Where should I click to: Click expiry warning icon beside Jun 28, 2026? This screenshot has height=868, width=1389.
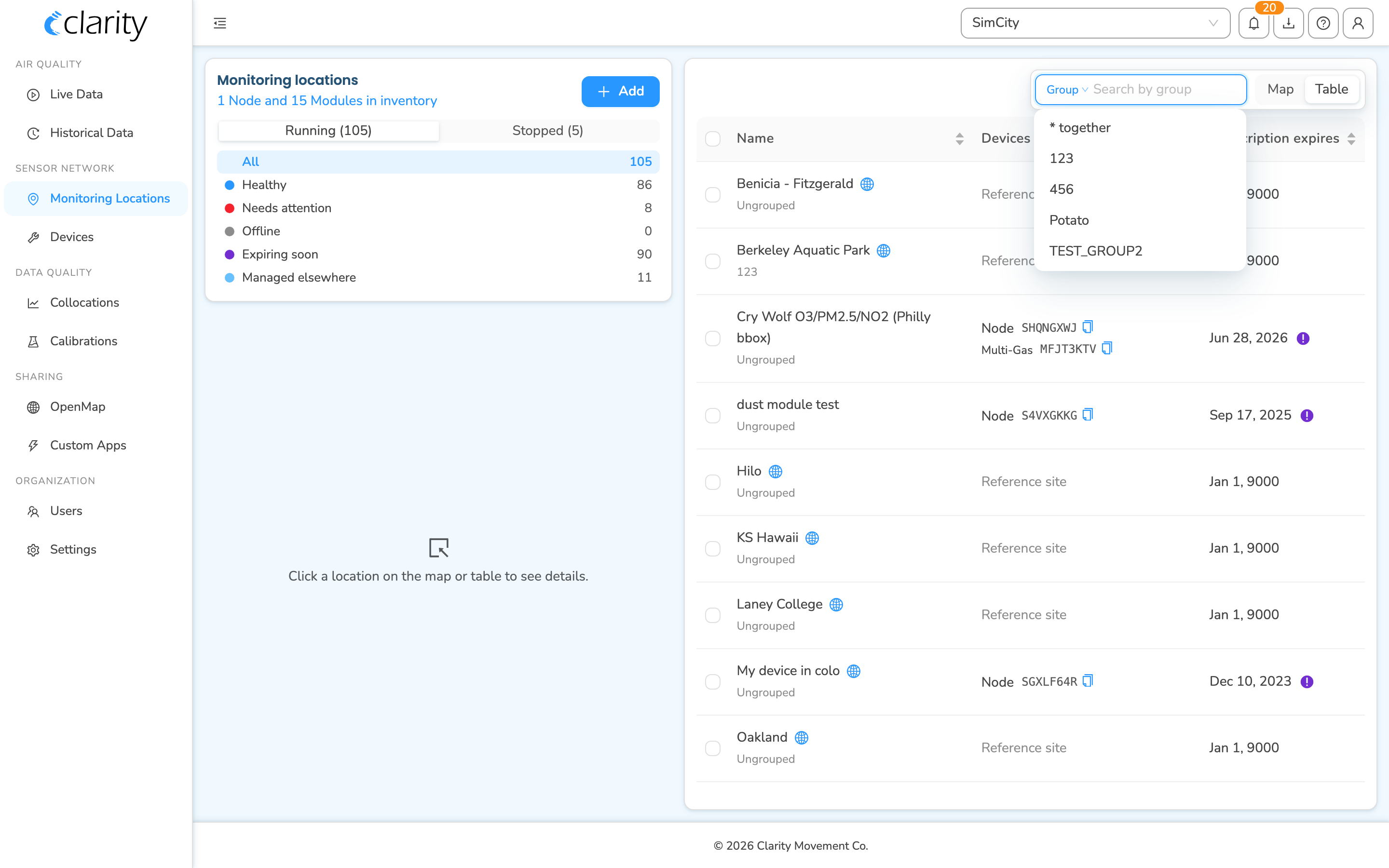1304,339
